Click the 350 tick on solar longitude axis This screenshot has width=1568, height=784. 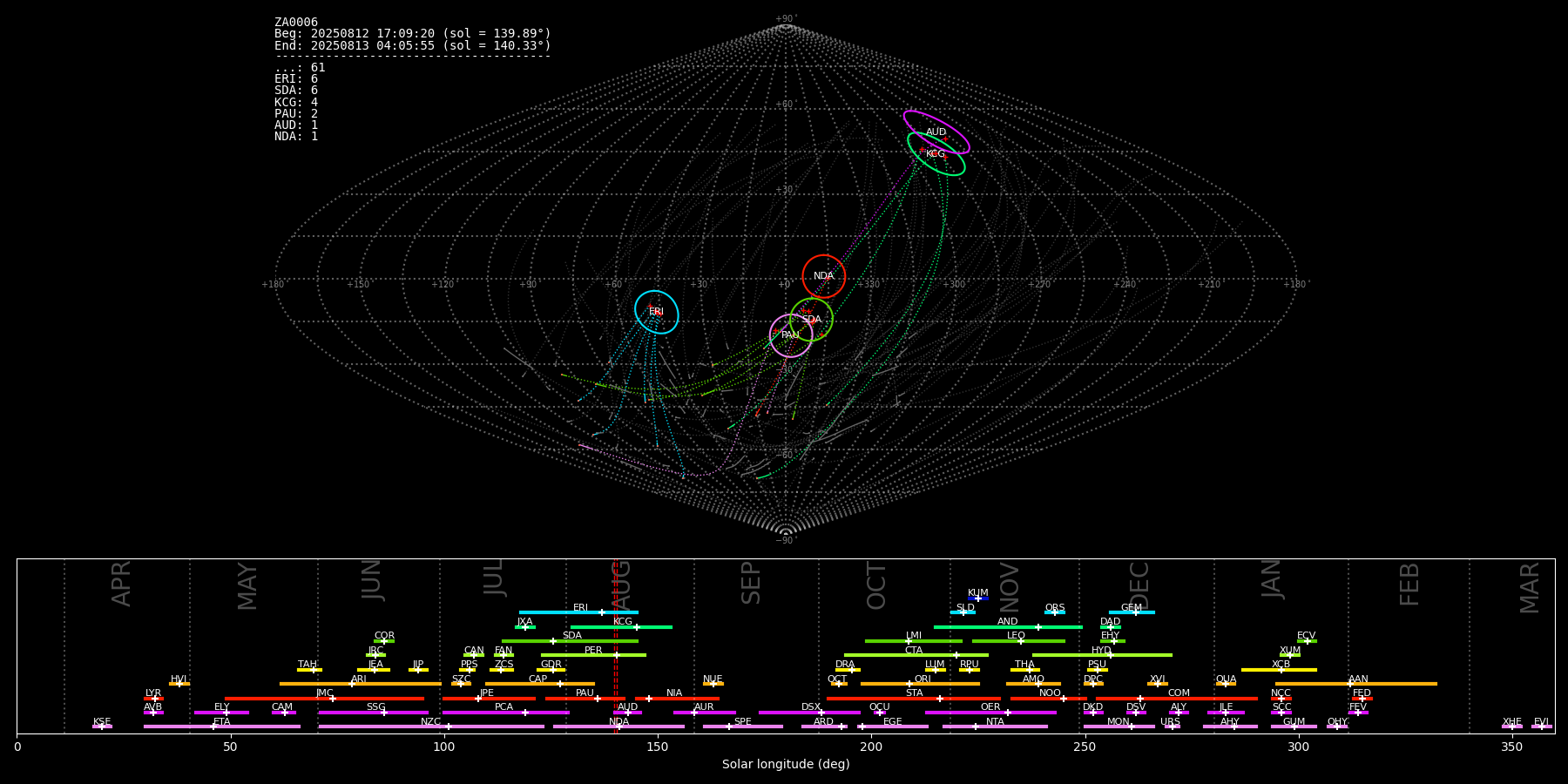point(1512,747)
